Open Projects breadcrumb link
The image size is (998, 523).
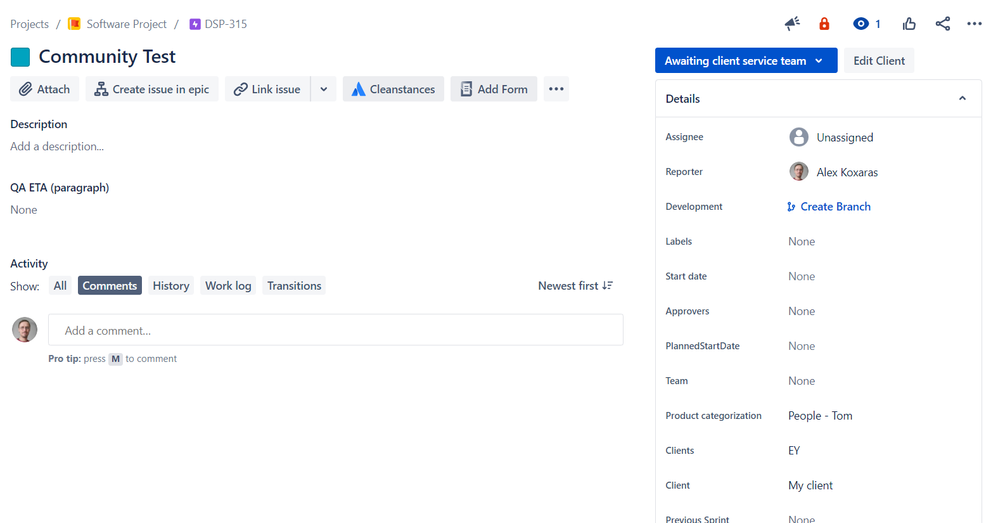click(29, 24)
